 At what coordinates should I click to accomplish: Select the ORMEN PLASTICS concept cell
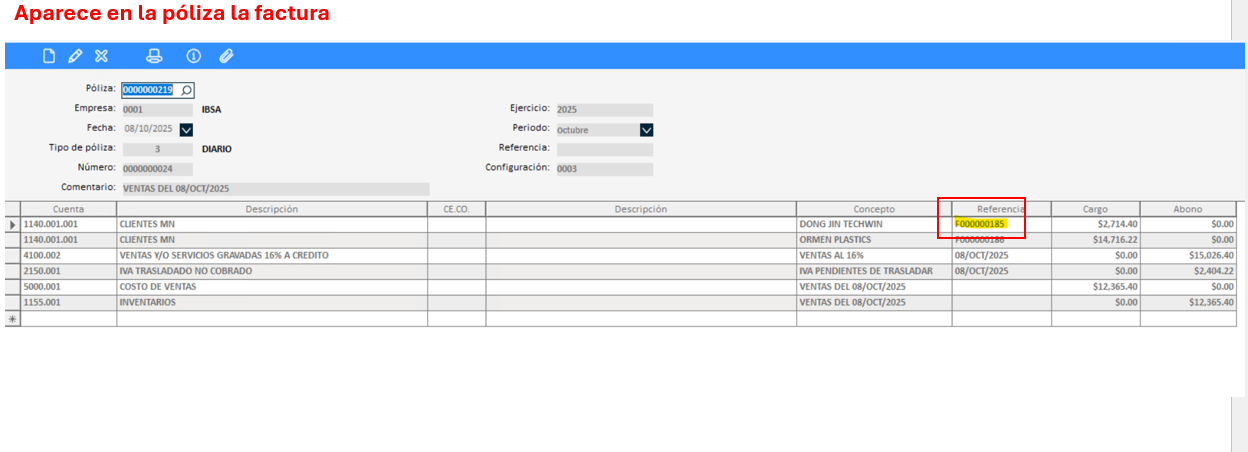tap(873, 240)
